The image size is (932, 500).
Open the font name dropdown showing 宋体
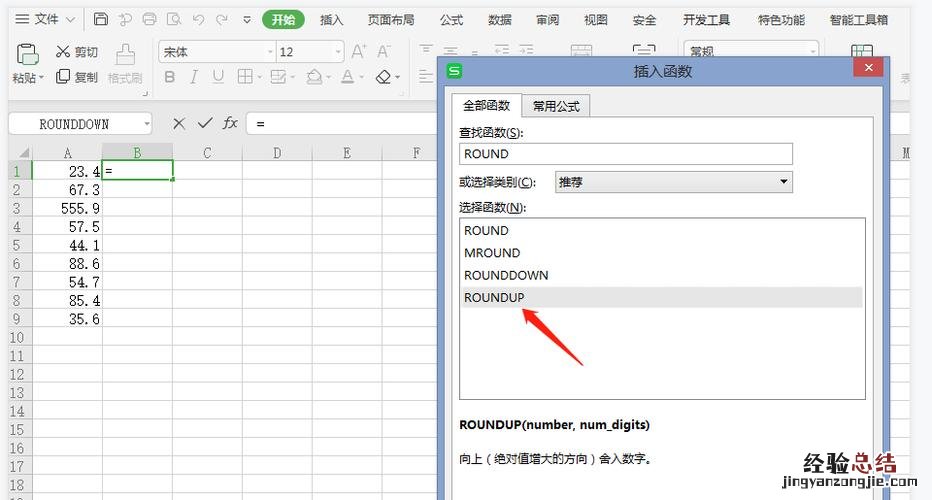pos(270,52)
